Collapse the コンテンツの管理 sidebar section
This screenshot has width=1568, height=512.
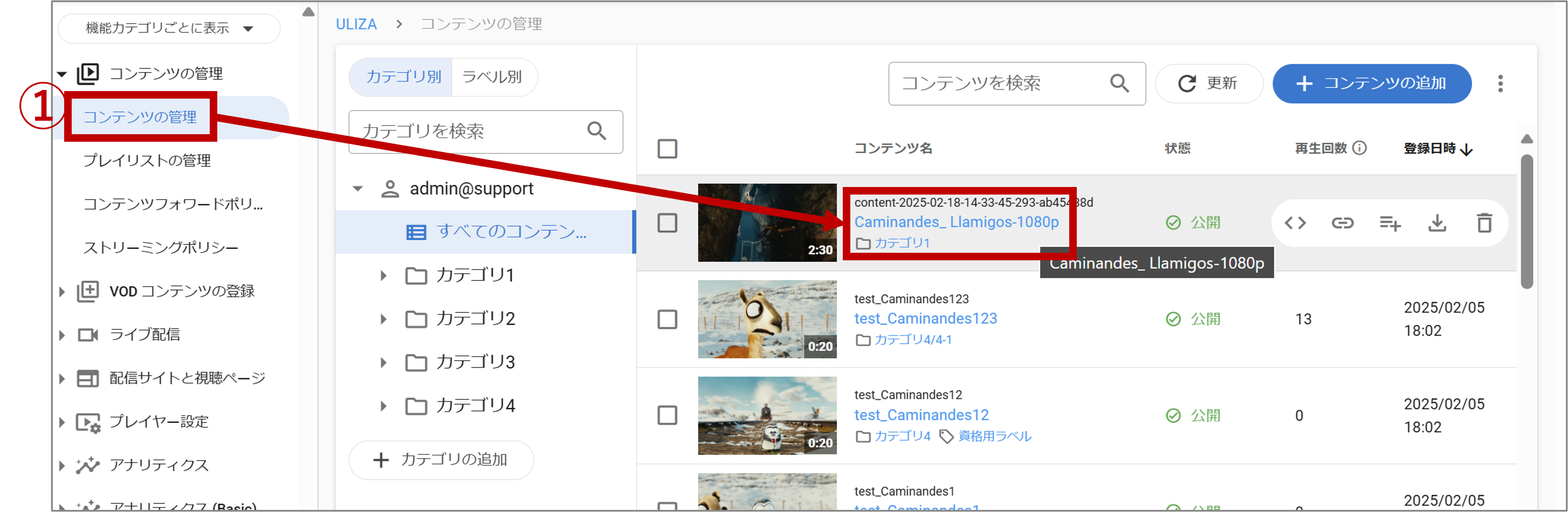62,74
